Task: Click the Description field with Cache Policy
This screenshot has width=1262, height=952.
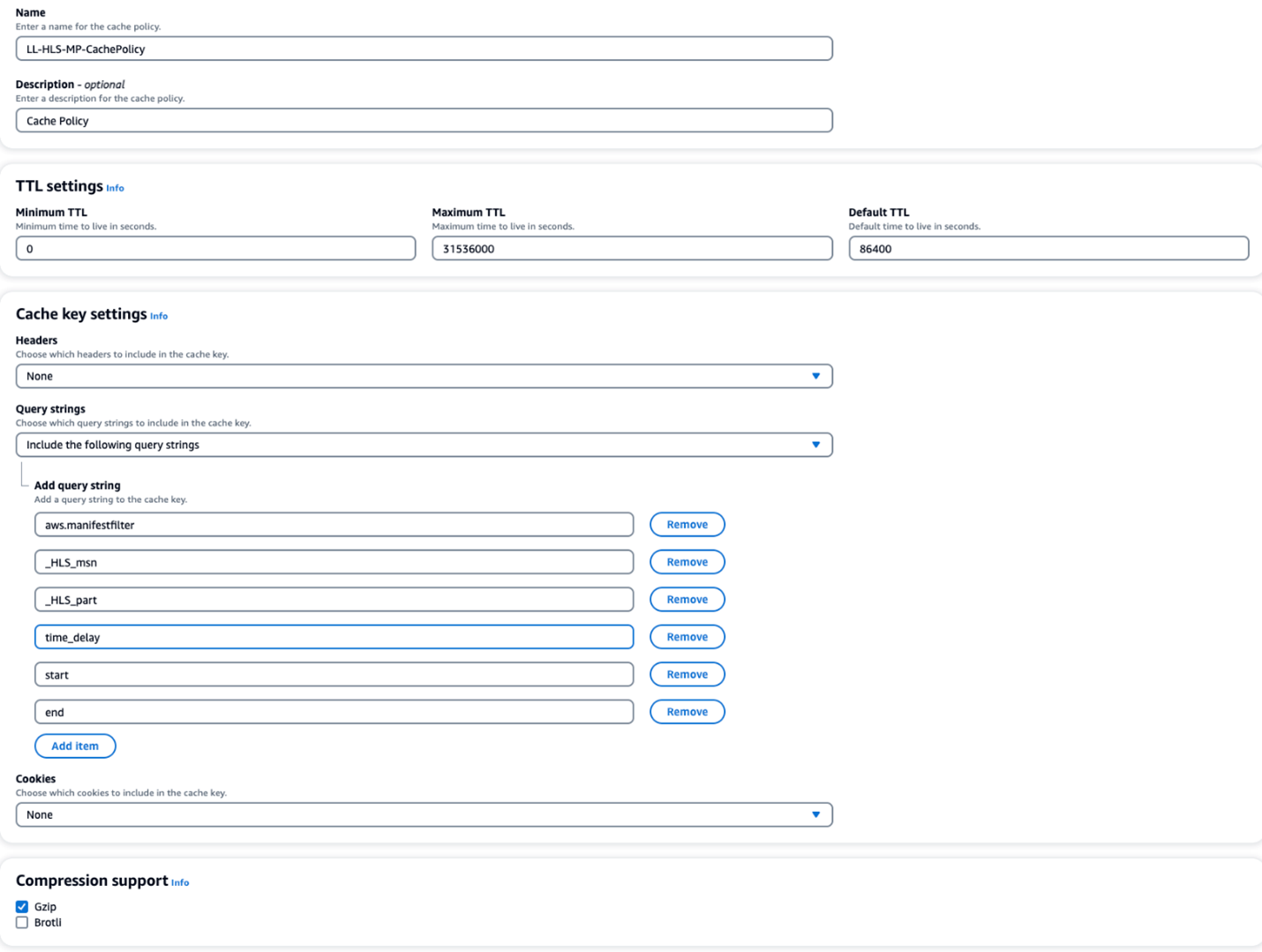Action: point(424,121)
